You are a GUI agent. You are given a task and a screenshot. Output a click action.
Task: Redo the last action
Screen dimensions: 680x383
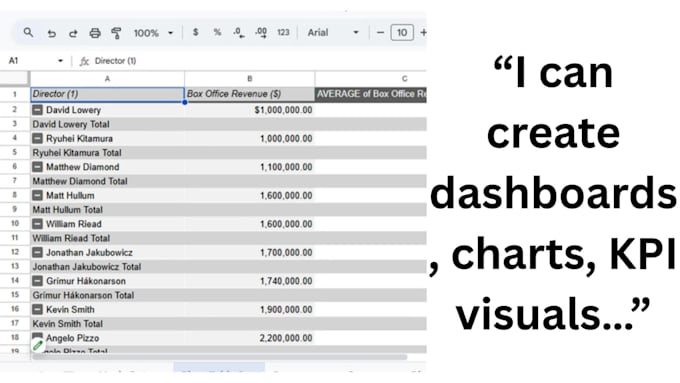[73, 33]
